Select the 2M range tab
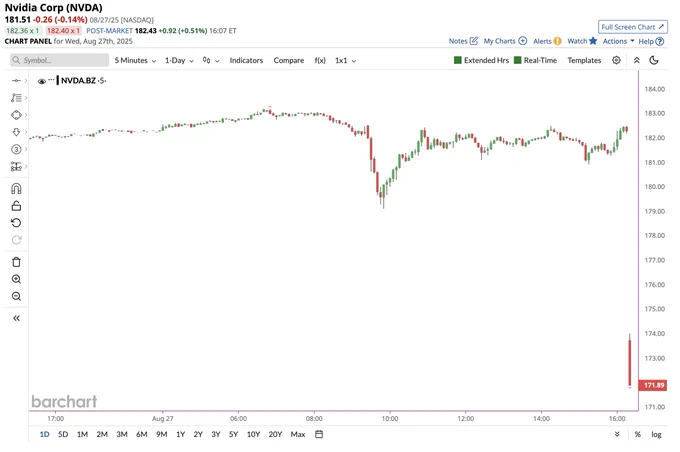This screenshot has width=680, height=452. (102, 434)
